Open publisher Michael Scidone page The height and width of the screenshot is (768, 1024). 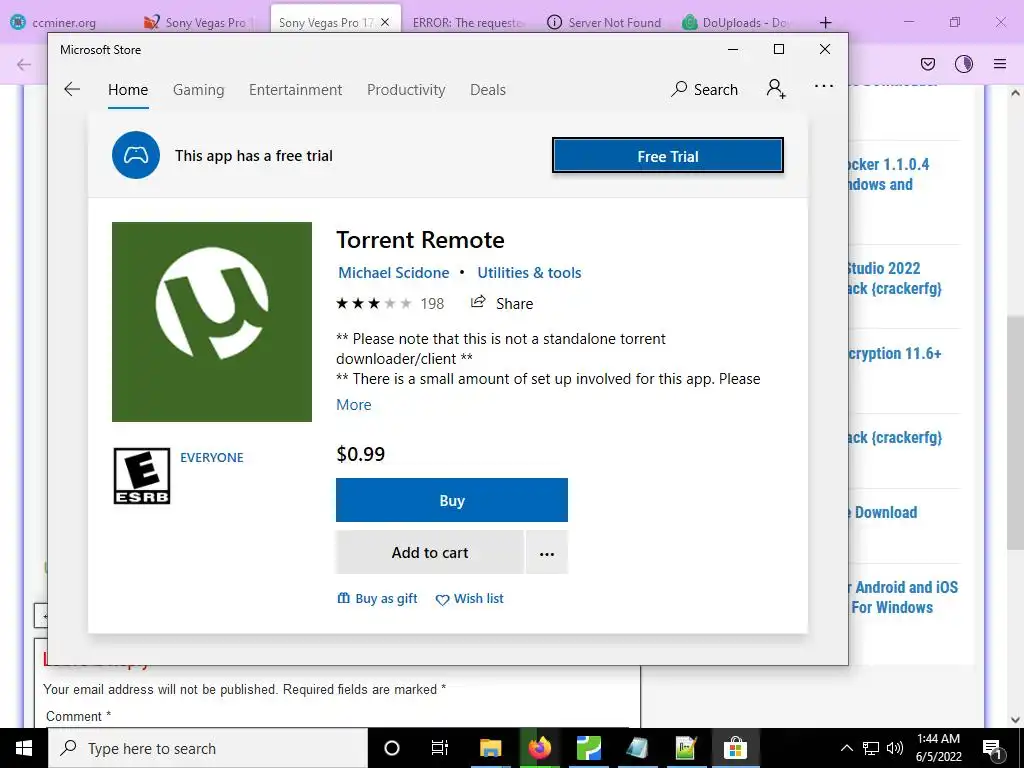pyautogui.click(x=394, y=273)
